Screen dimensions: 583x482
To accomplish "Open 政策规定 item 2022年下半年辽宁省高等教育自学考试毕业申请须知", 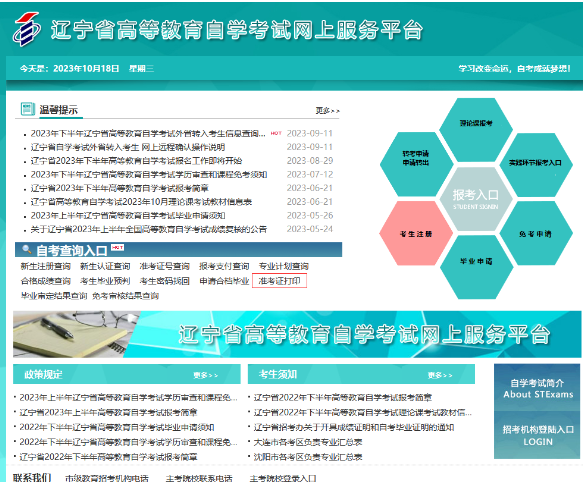I will coord(117,427).
